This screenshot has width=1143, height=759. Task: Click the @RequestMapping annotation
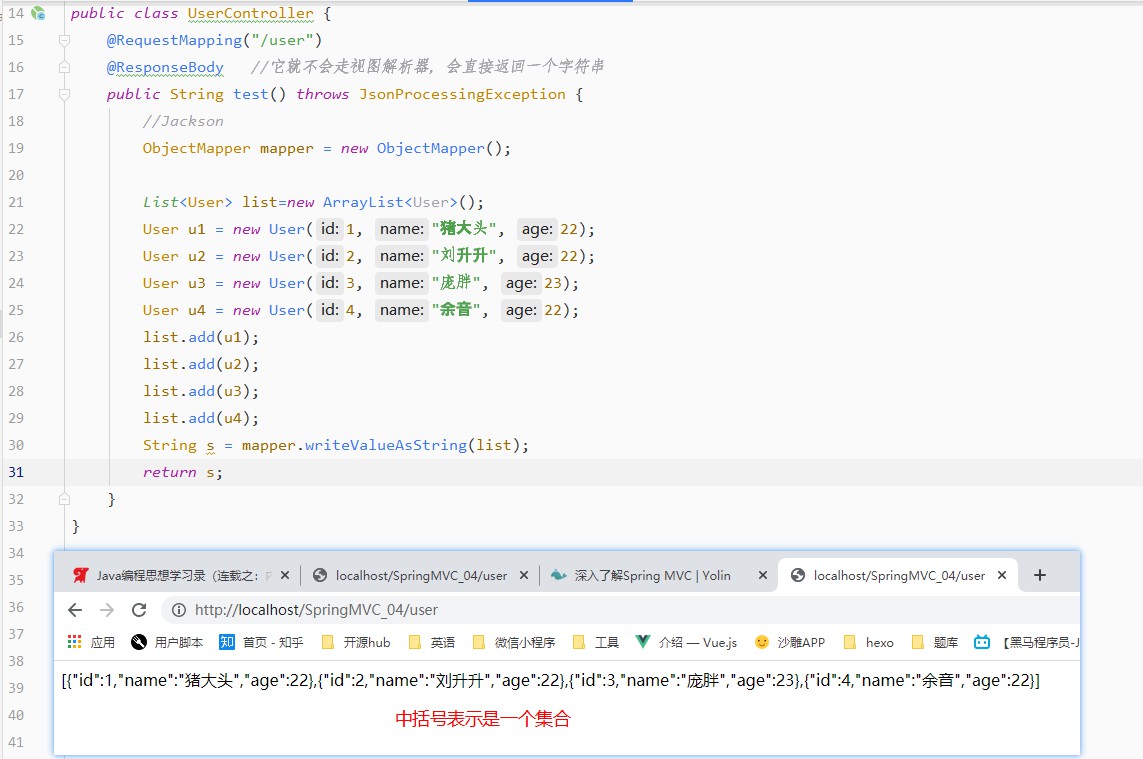tap(174, 40)
